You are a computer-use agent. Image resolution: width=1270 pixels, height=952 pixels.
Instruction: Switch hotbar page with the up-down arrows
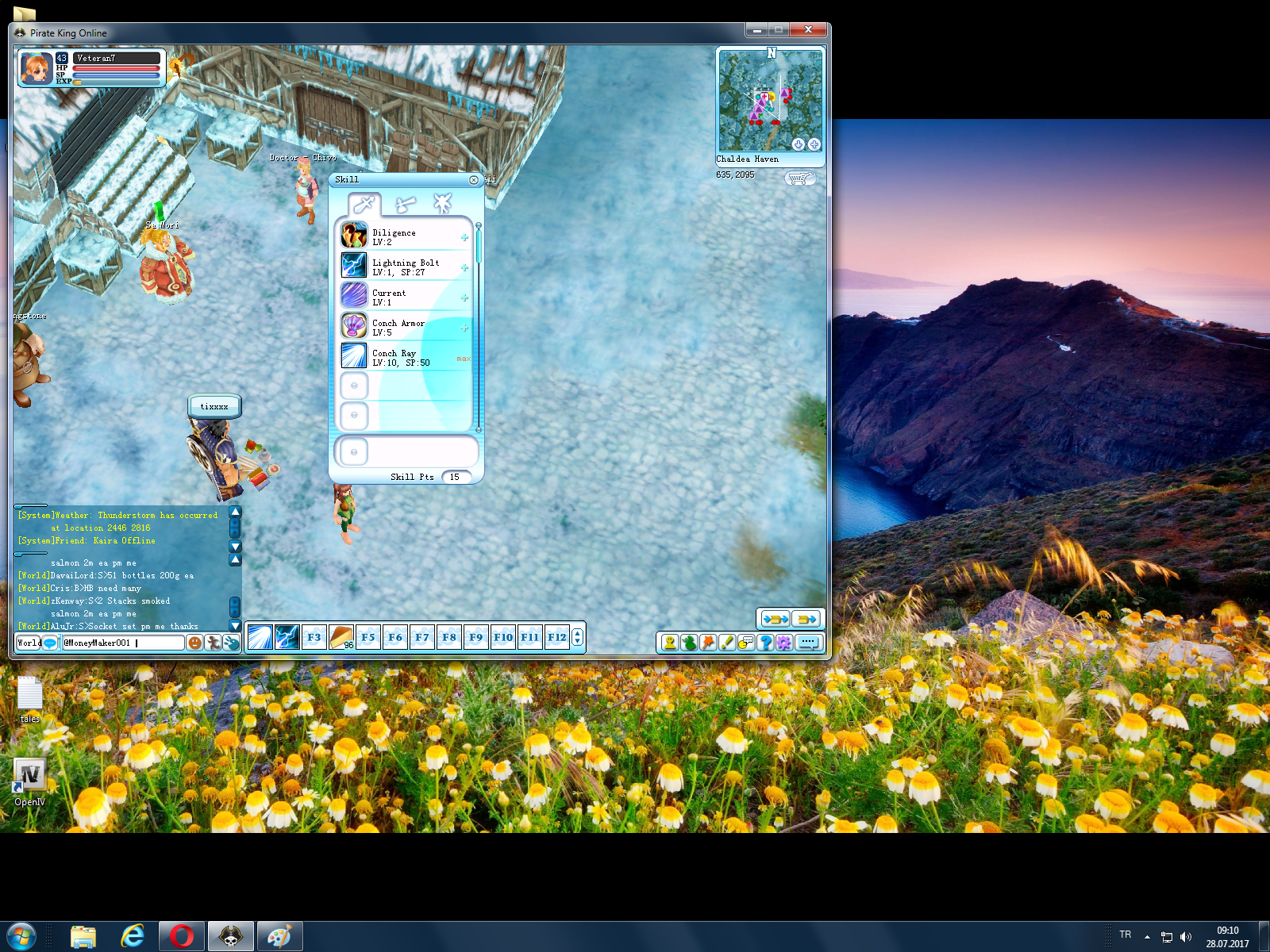(x=577, y=637)
